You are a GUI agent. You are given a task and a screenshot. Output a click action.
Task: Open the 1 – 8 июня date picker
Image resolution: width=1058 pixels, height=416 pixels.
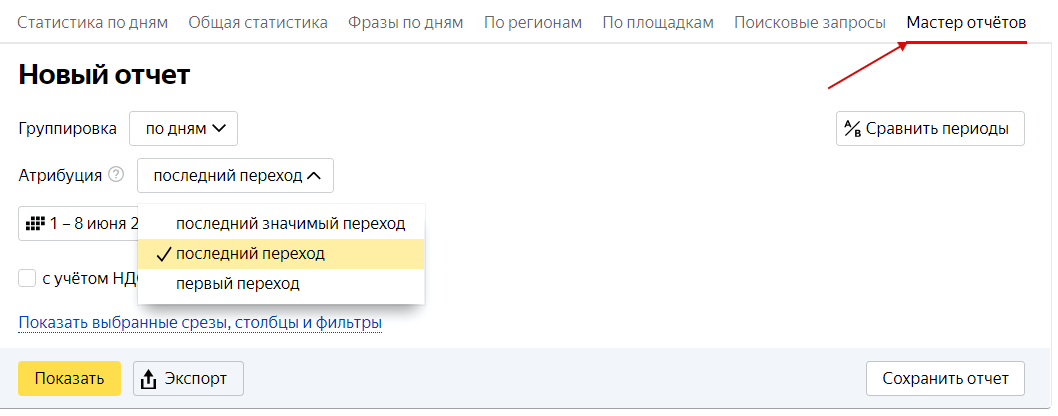[x=78, y=223]
